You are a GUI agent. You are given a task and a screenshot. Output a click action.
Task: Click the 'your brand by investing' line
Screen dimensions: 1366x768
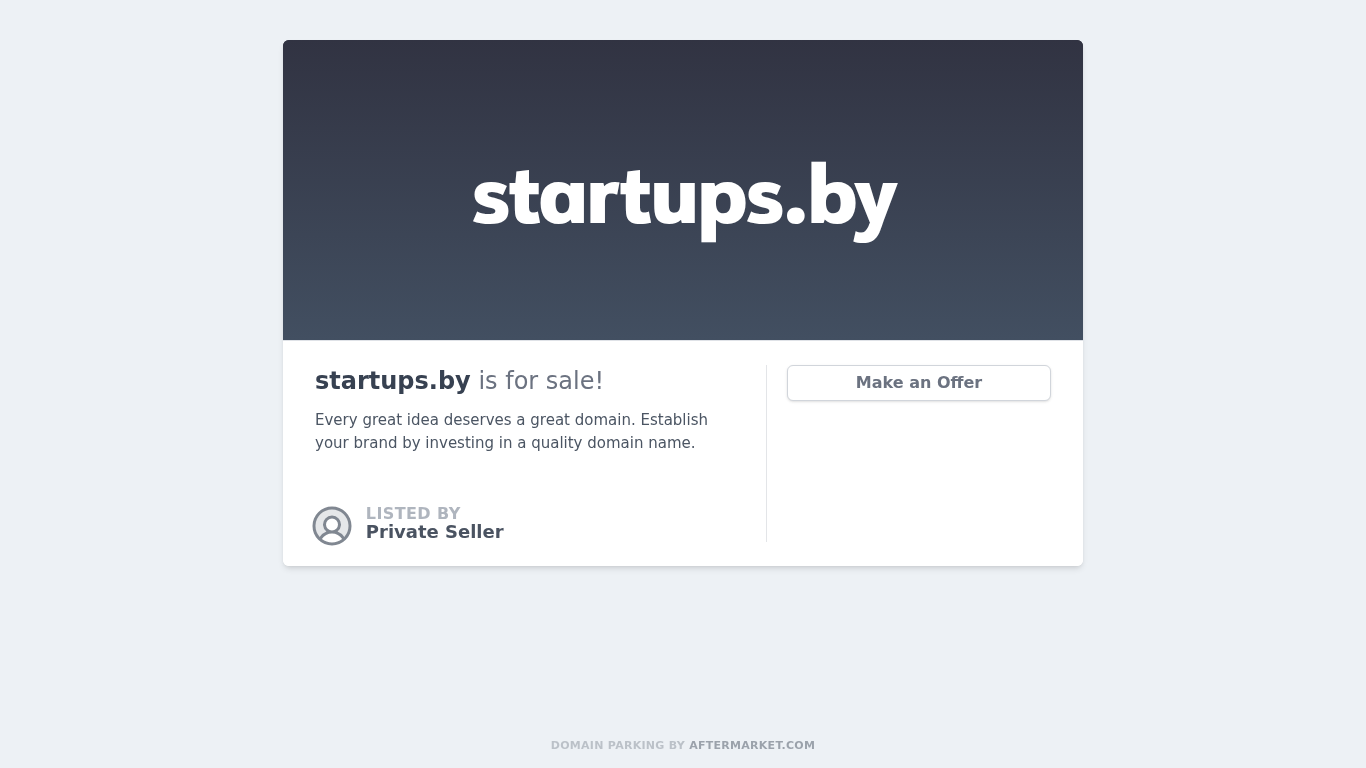505,443
